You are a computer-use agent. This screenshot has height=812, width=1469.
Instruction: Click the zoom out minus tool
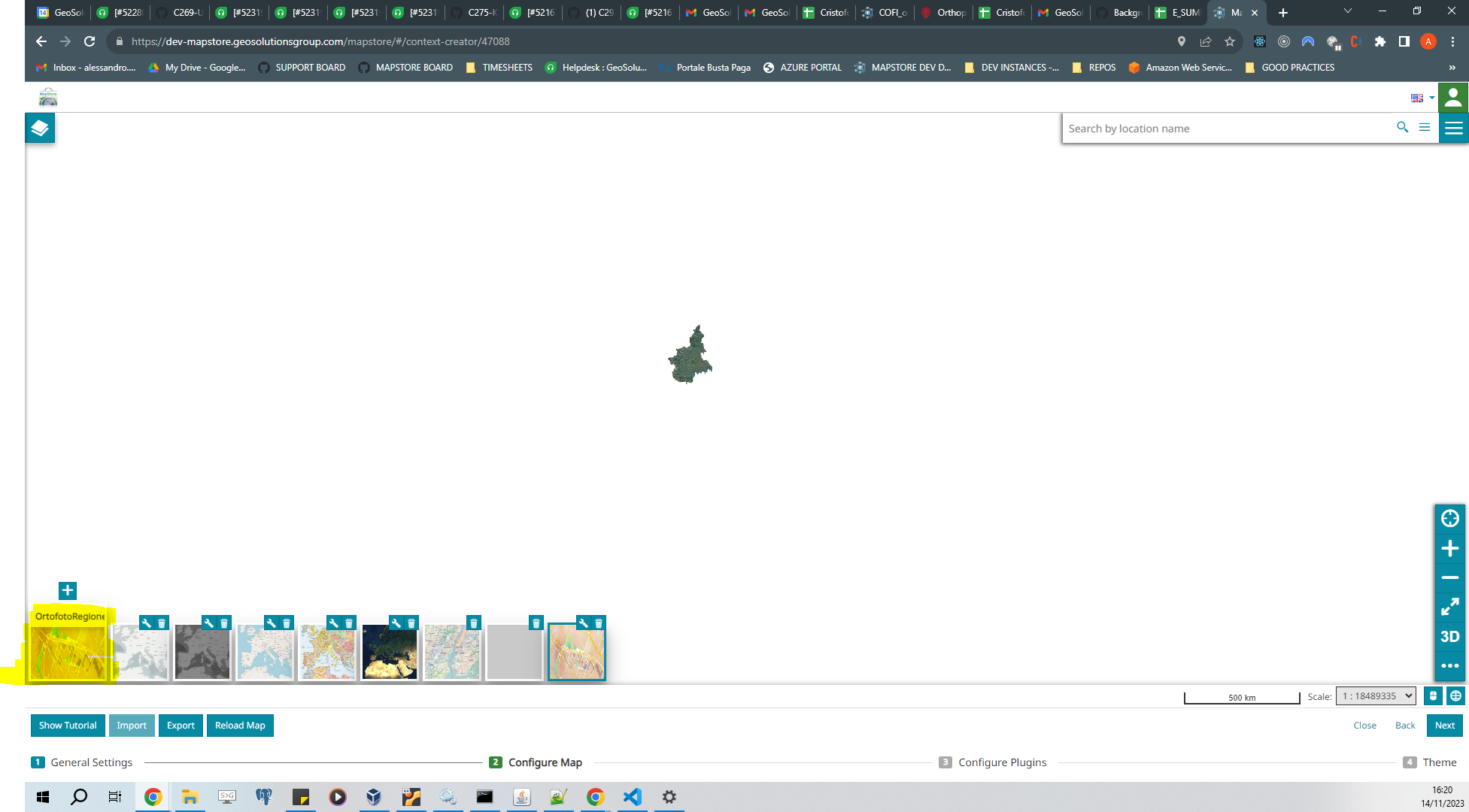coord(1450,577)
